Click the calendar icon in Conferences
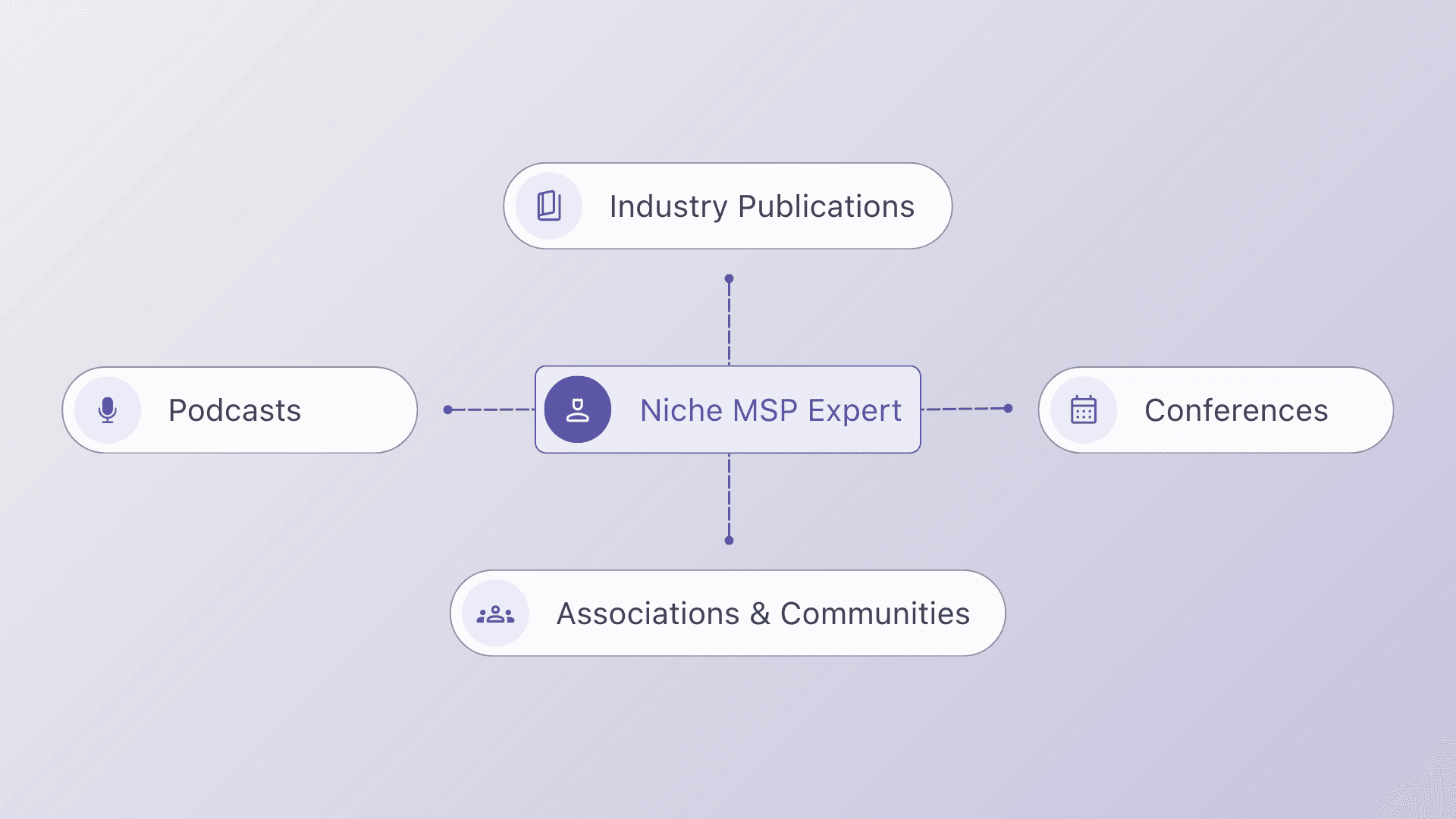 (x=1084, y=410)
